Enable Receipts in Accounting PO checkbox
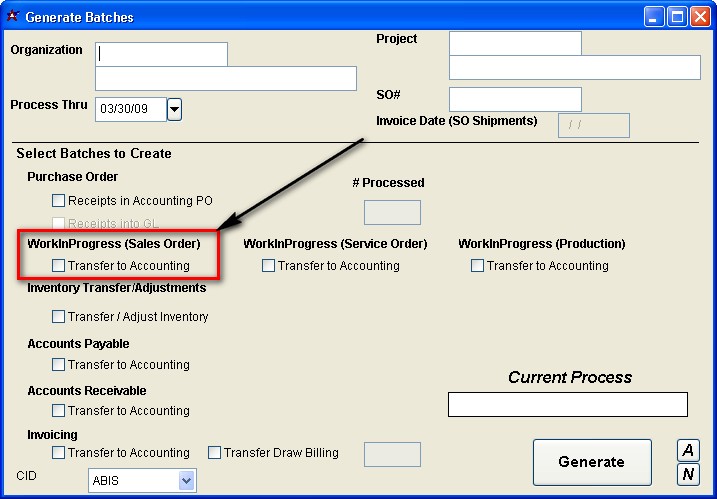The width and height of the screenshot is (717, 499). point(59,201)
